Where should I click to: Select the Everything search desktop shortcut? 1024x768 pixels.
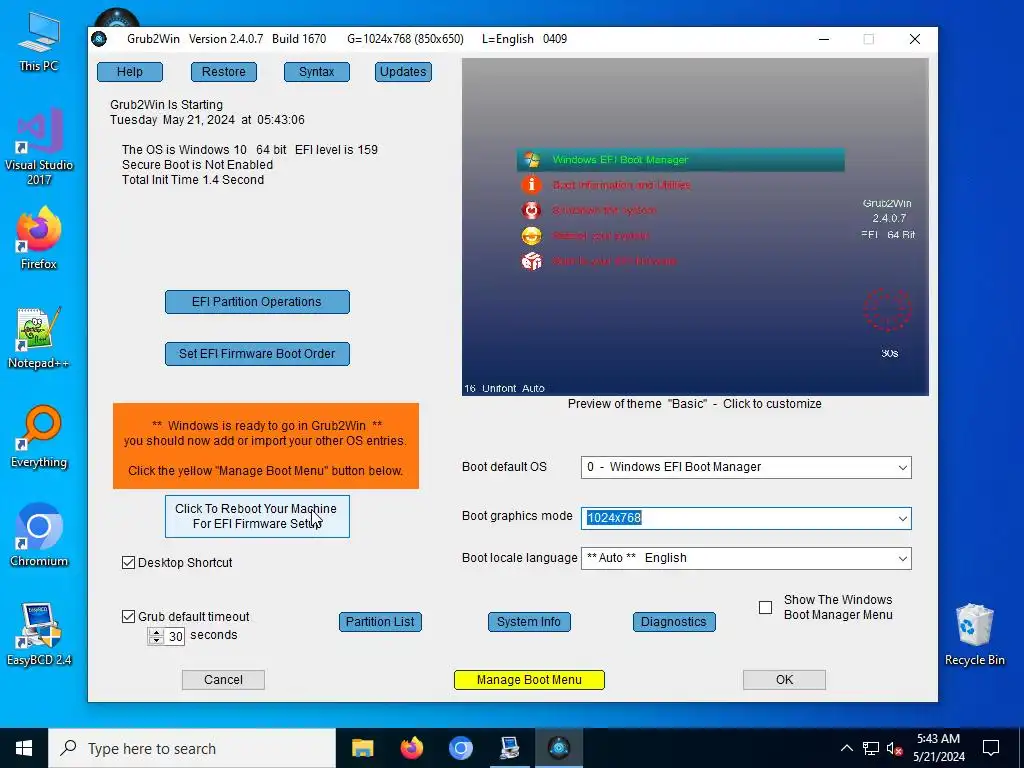point(39,437)
